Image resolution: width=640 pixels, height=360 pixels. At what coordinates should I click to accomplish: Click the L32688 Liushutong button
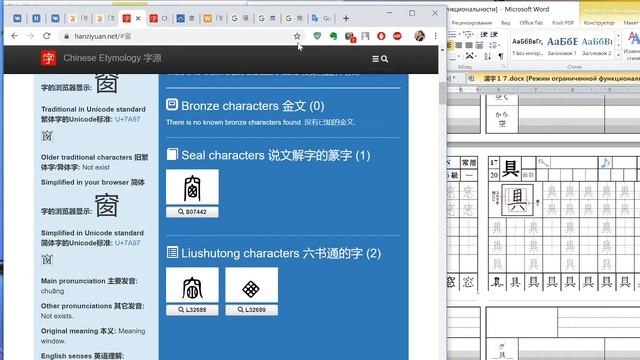coord(192,310)
